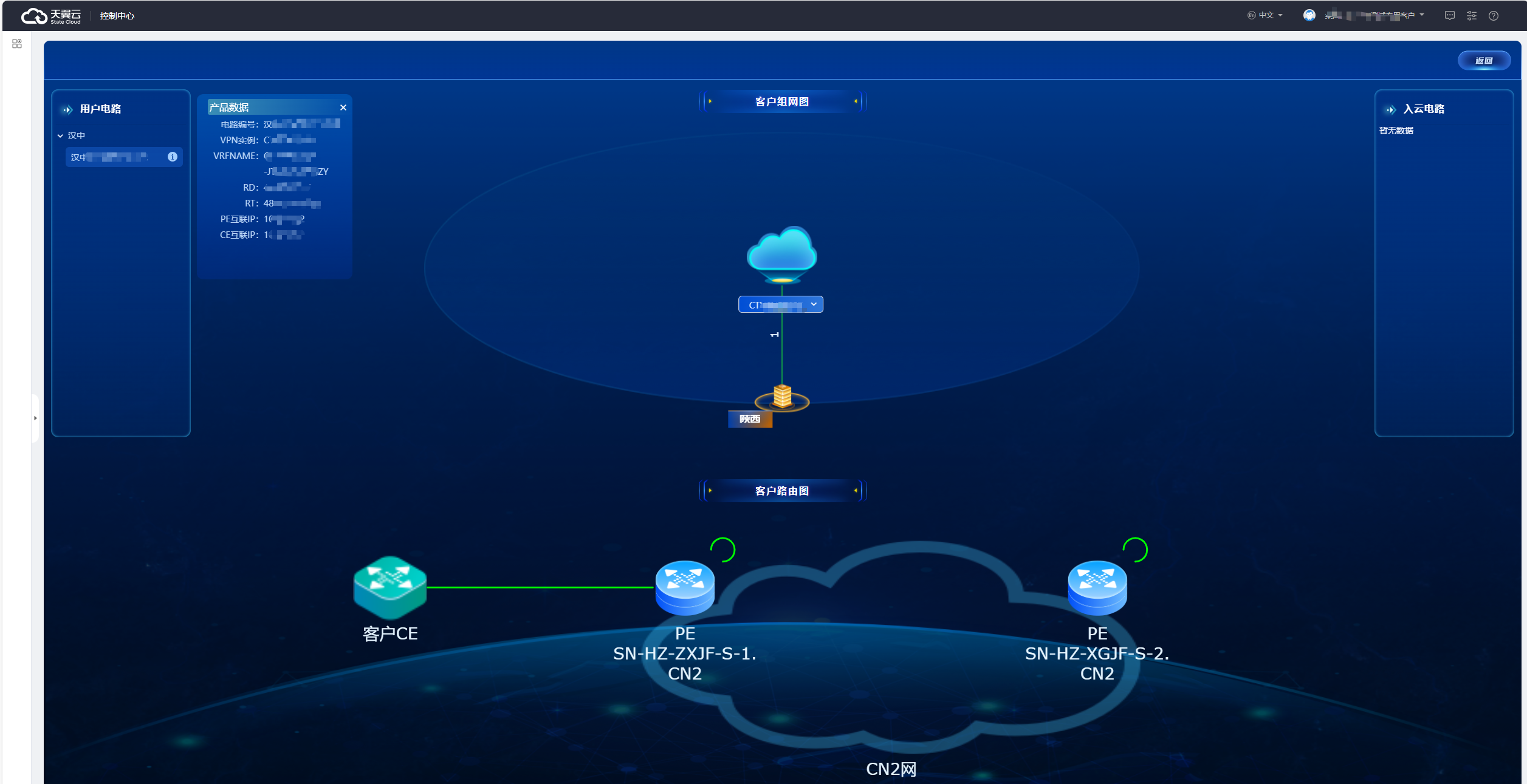1527x784 pixels.
Task: Click the State Cloud logo
Action: [x=50, y=16]
